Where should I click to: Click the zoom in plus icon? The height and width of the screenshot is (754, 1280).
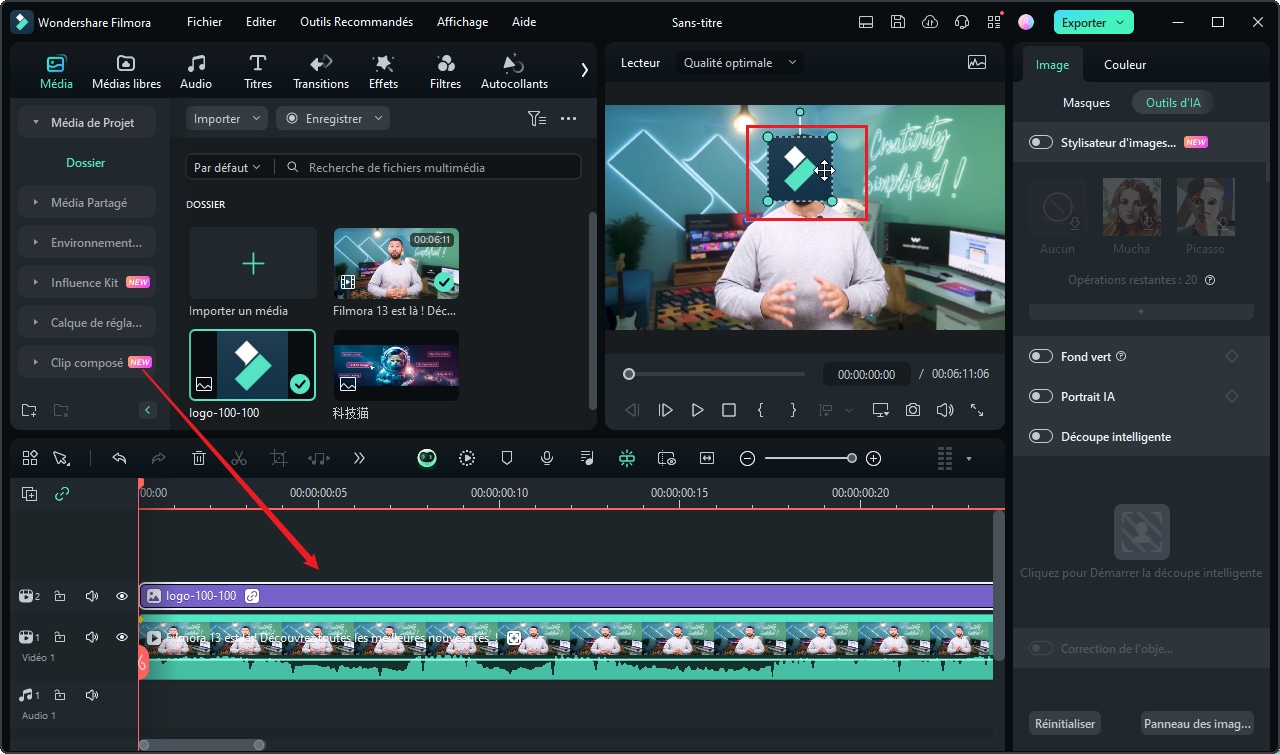(x=873, y=458)
